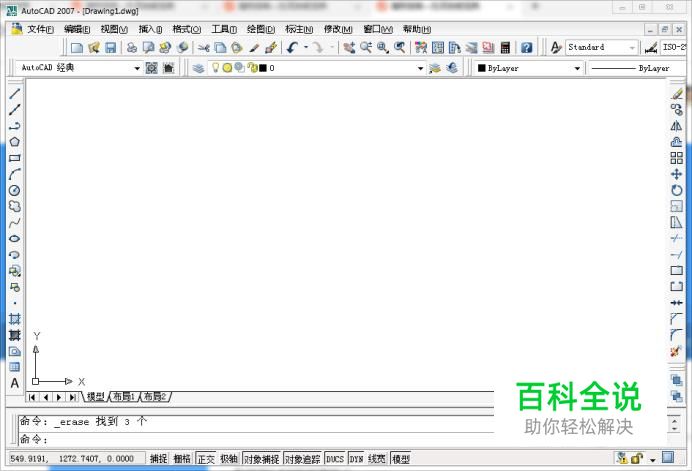Image resolution: width=692 pixels, height=471 pixels.
Task: Open the QuickCalc calculator icon
Action: [505, 47]
